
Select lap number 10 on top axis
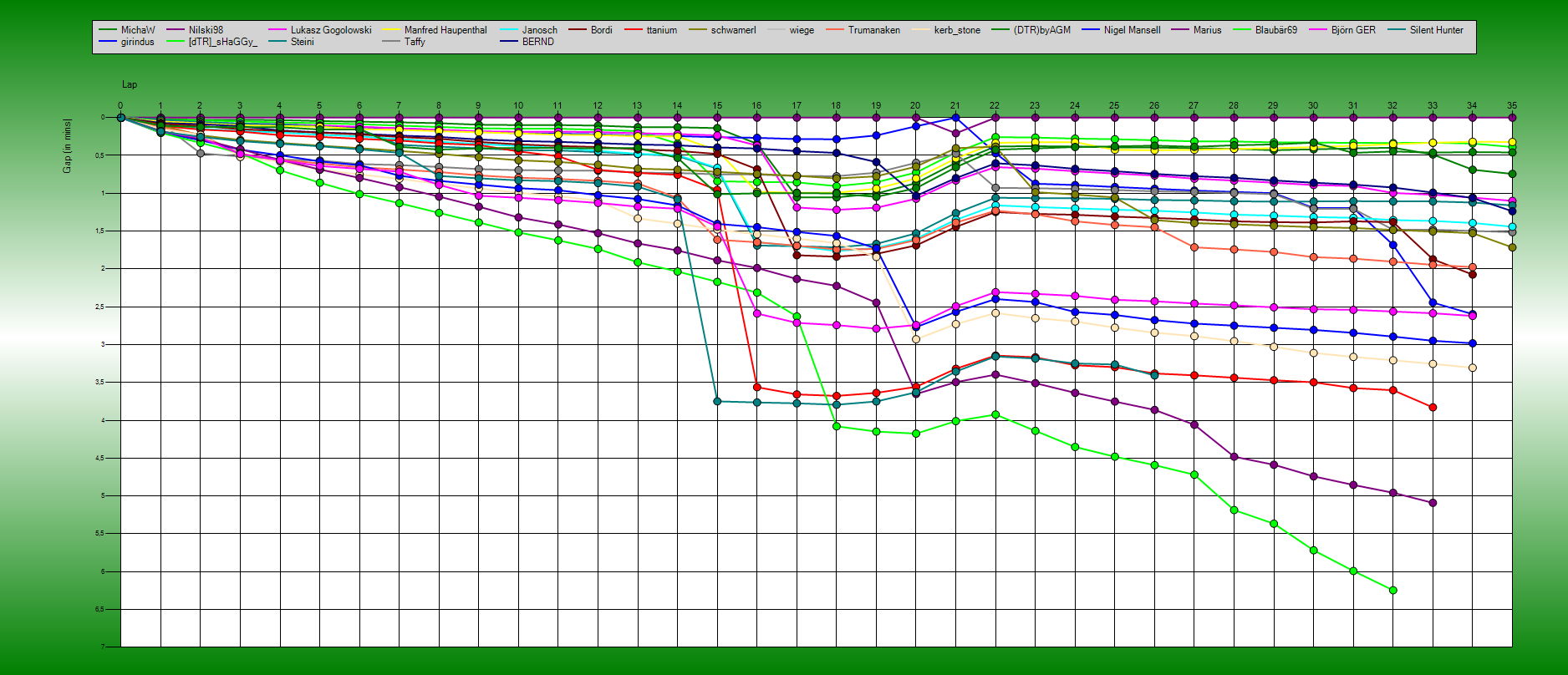tap(518, 106)
